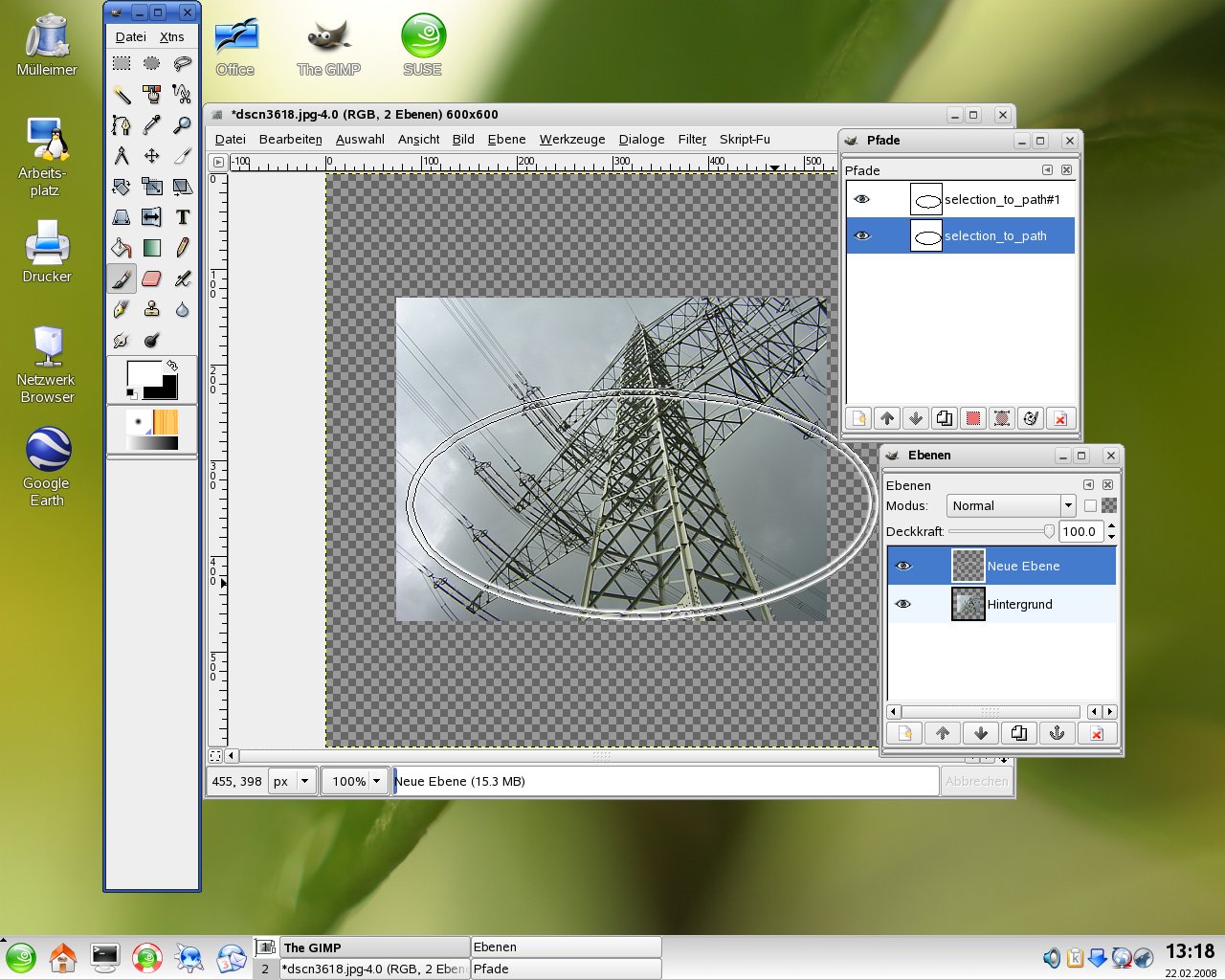Select the Eraser tool
This screenshot has height=980, width=1225.
tap(151, 278)
